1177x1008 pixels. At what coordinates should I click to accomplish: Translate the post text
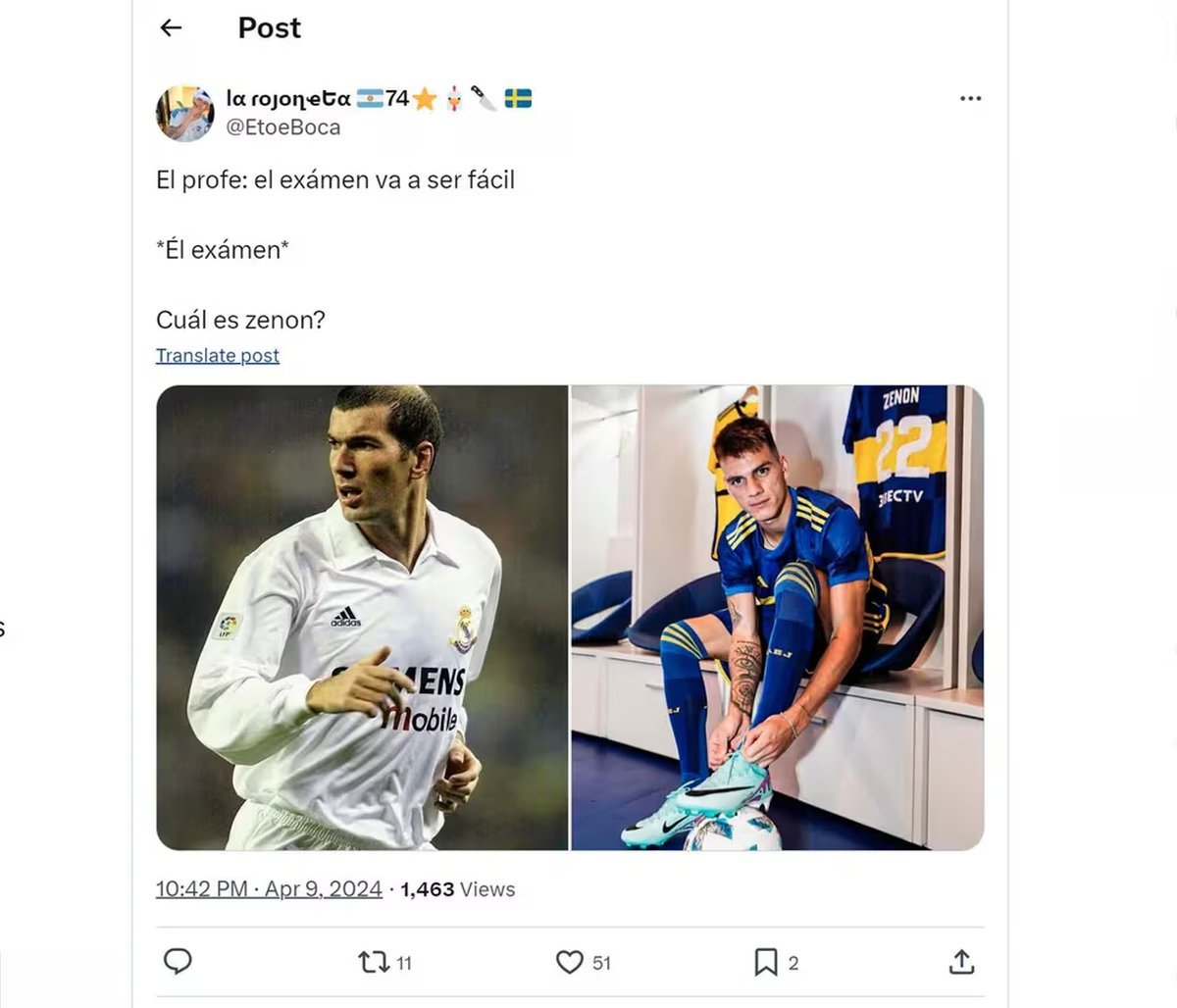click(x=217, y=355)
